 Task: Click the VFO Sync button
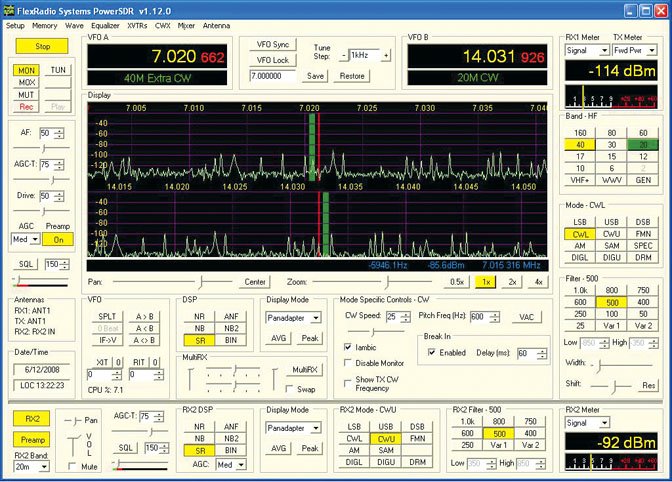(273, 45)
